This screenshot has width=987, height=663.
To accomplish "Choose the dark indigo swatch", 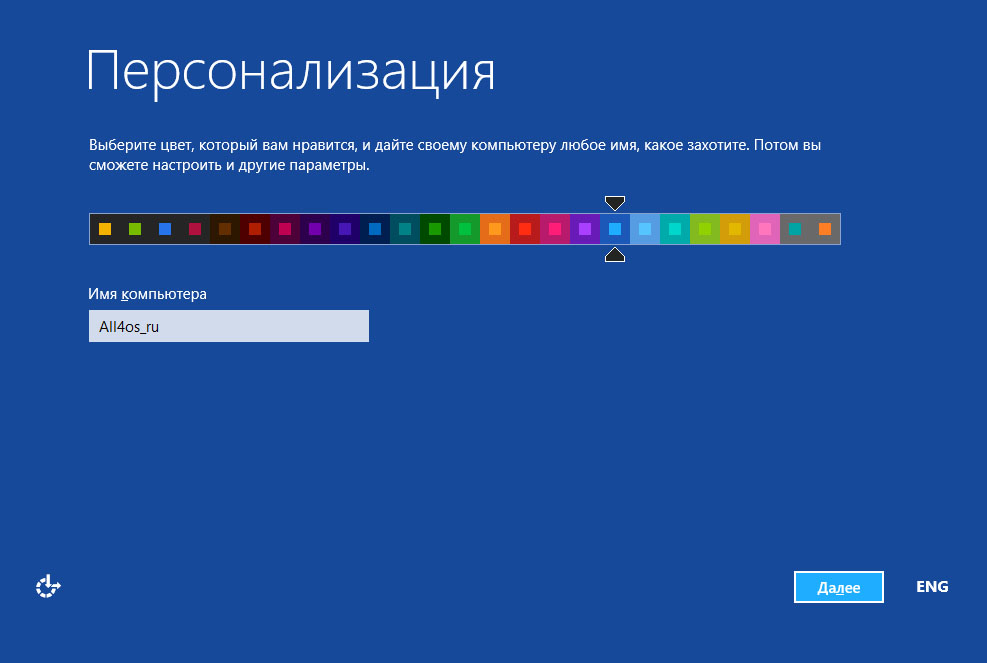I will pos(345,229).
